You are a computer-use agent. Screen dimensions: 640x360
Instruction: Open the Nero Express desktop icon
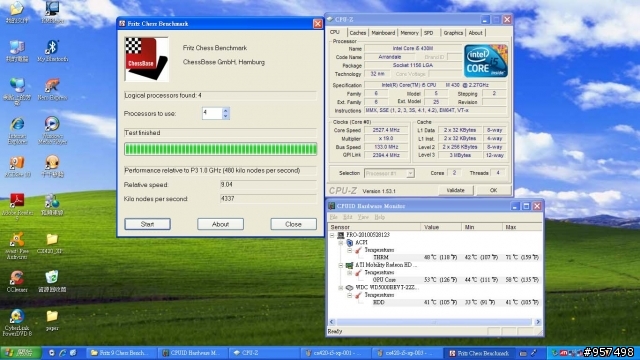tap(52, 89)
